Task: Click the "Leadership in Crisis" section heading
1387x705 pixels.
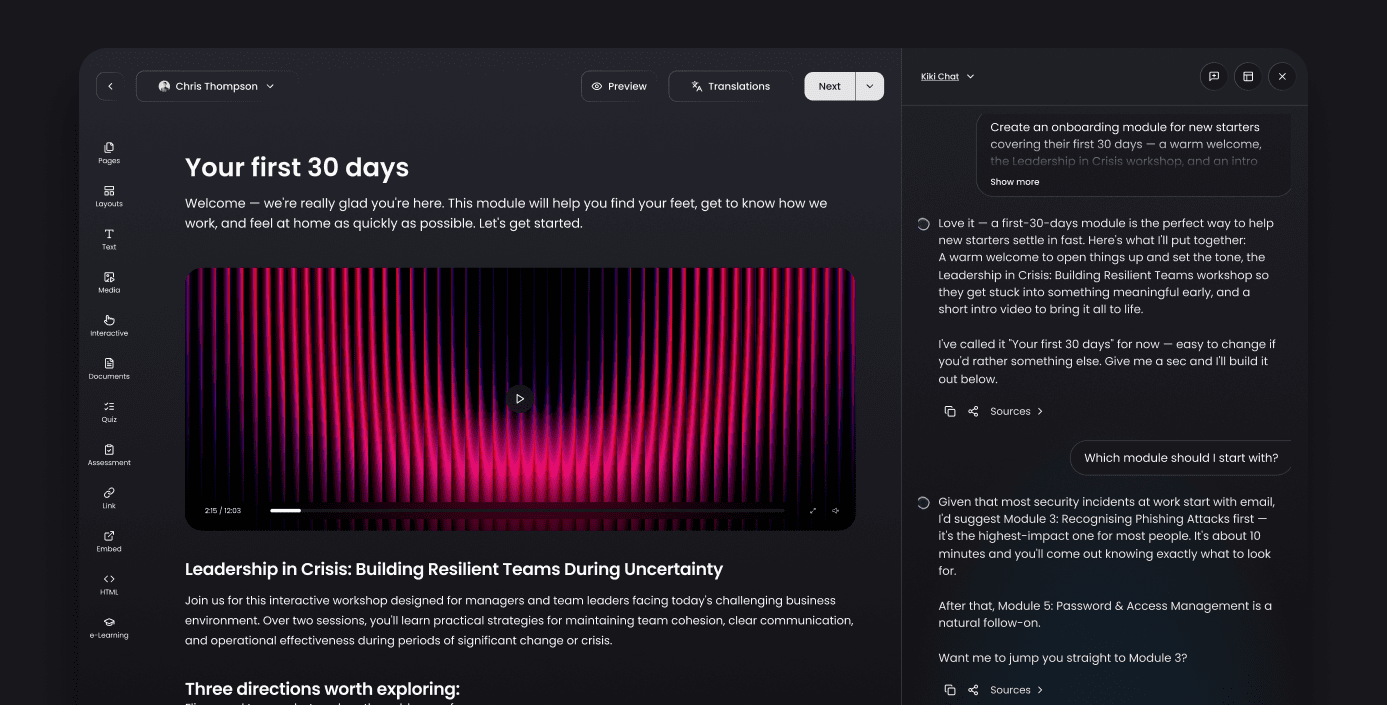Action: [x=454, y=569]
